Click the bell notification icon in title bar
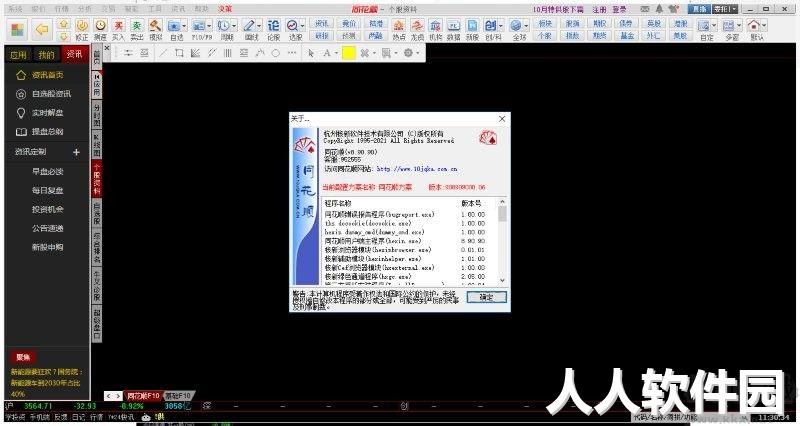 (659, 9)
